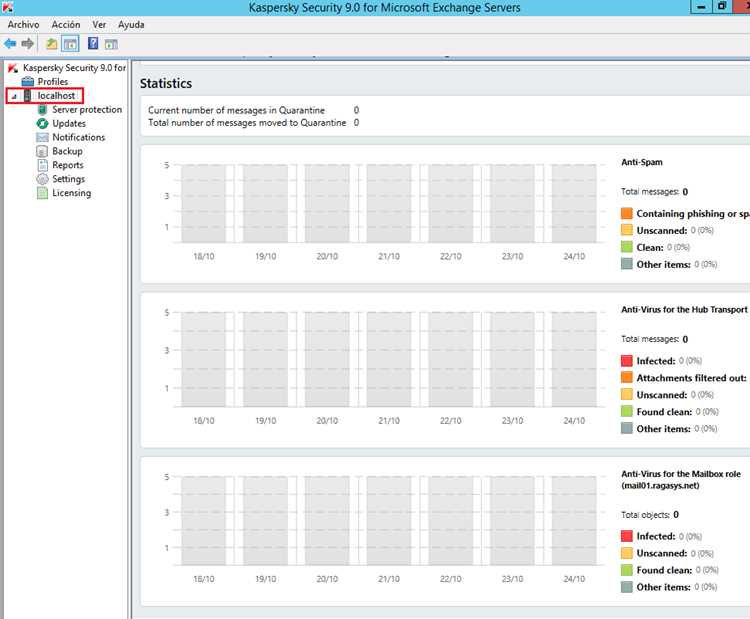Open the Notifications node
750x619 pixels.
[78, 137]
